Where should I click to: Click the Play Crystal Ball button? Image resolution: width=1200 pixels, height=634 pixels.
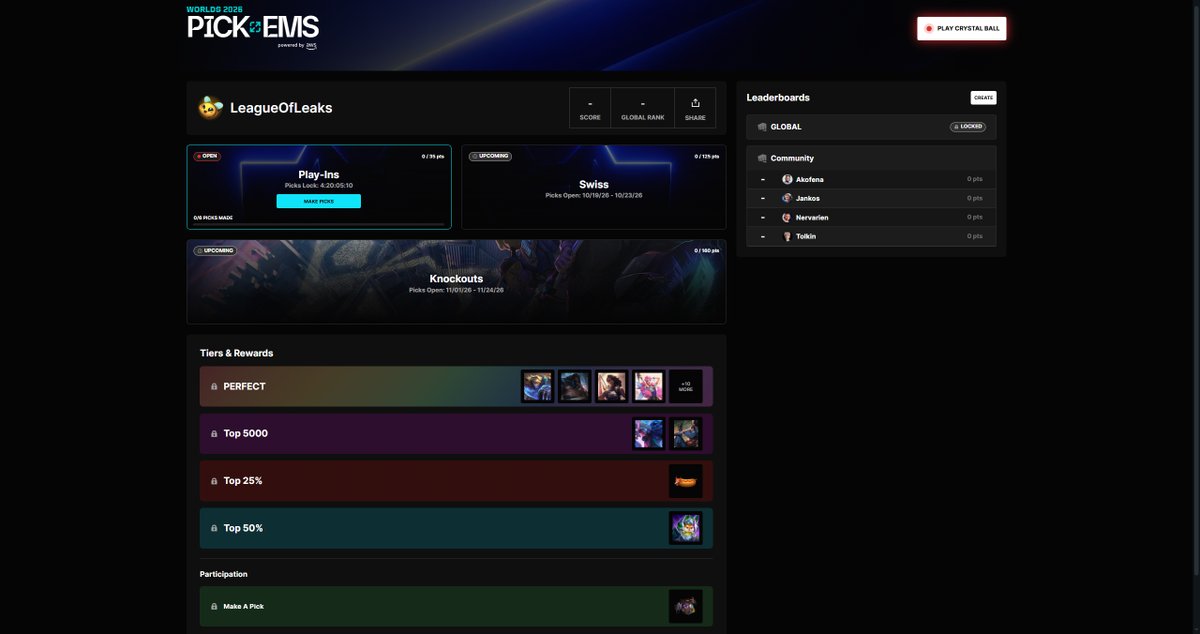[x=962, y=28]
